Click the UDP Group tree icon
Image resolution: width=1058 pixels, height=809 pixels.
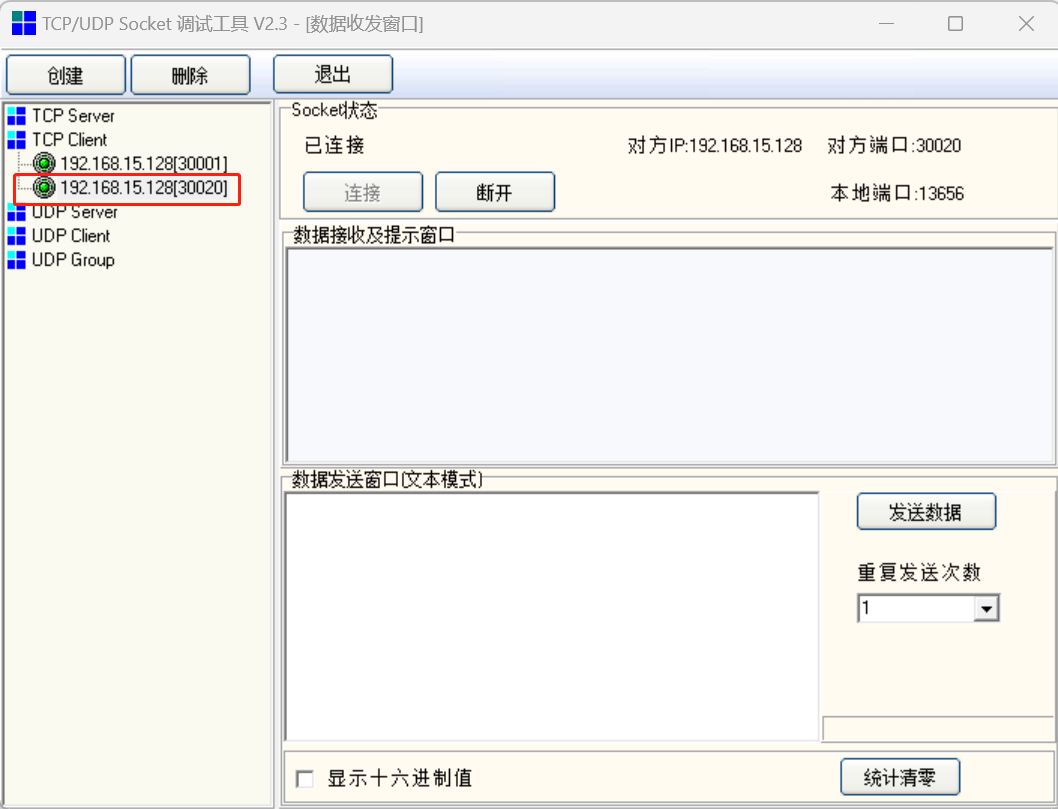(16, 260)
